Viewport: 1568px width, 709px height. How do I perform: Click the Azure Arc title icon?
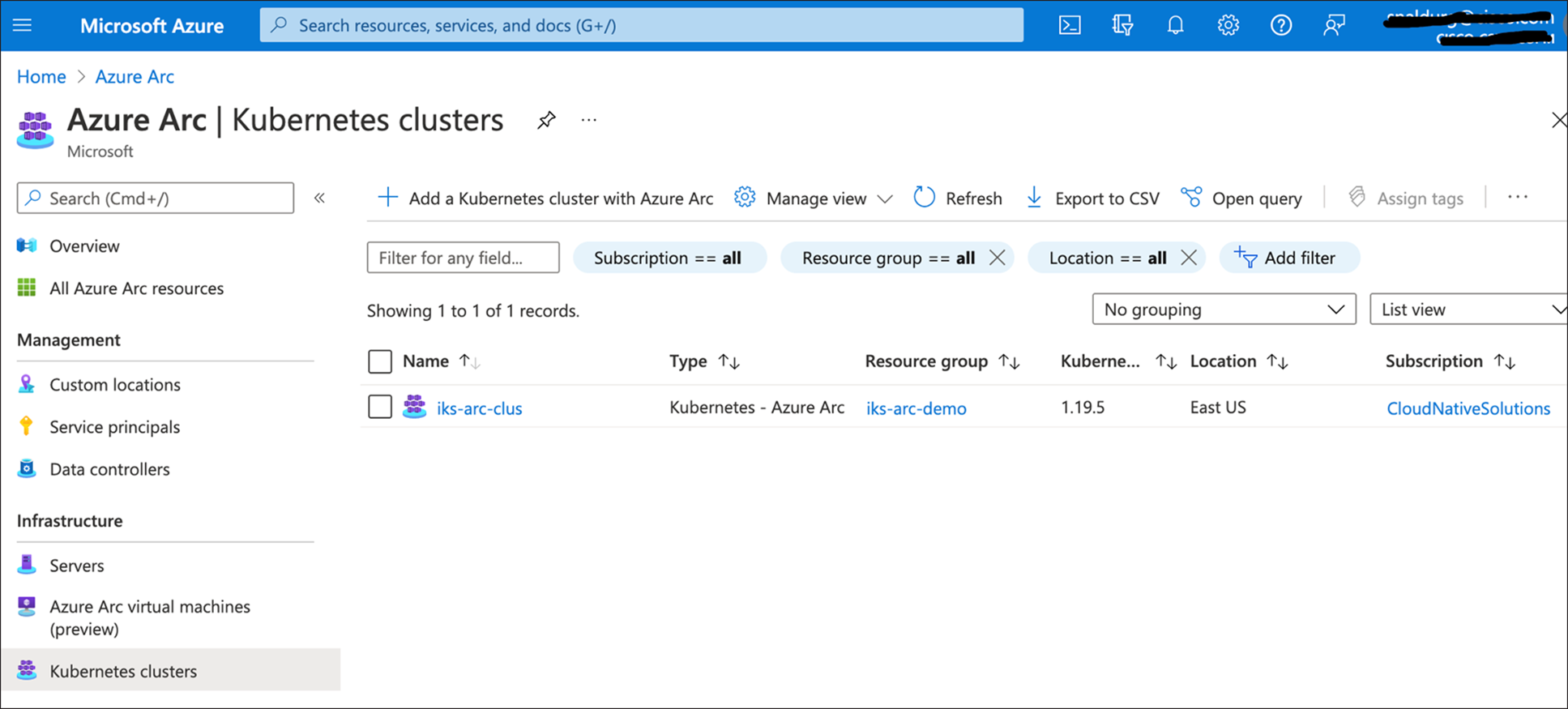pos(35,130)
